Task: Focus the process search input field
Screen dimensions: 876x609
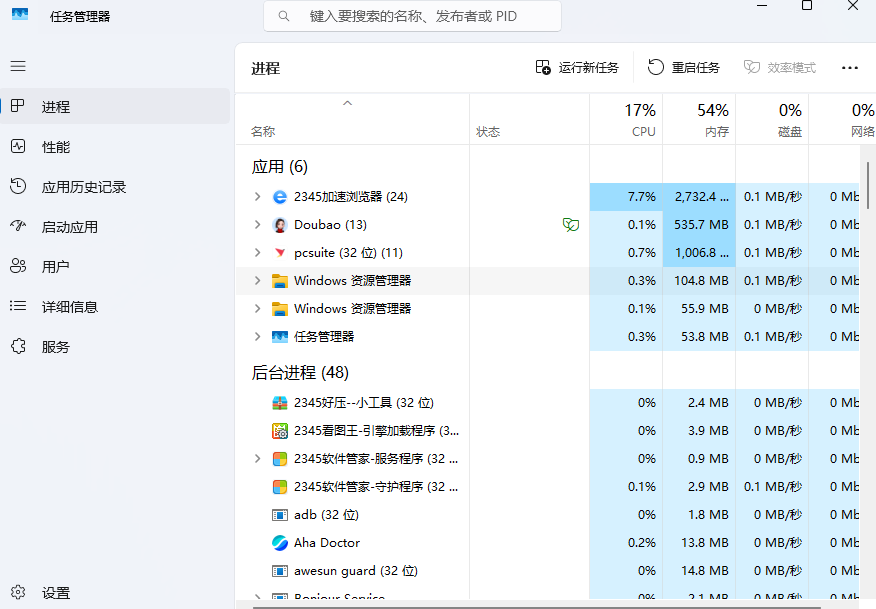Action: click(x=412, y=16)
